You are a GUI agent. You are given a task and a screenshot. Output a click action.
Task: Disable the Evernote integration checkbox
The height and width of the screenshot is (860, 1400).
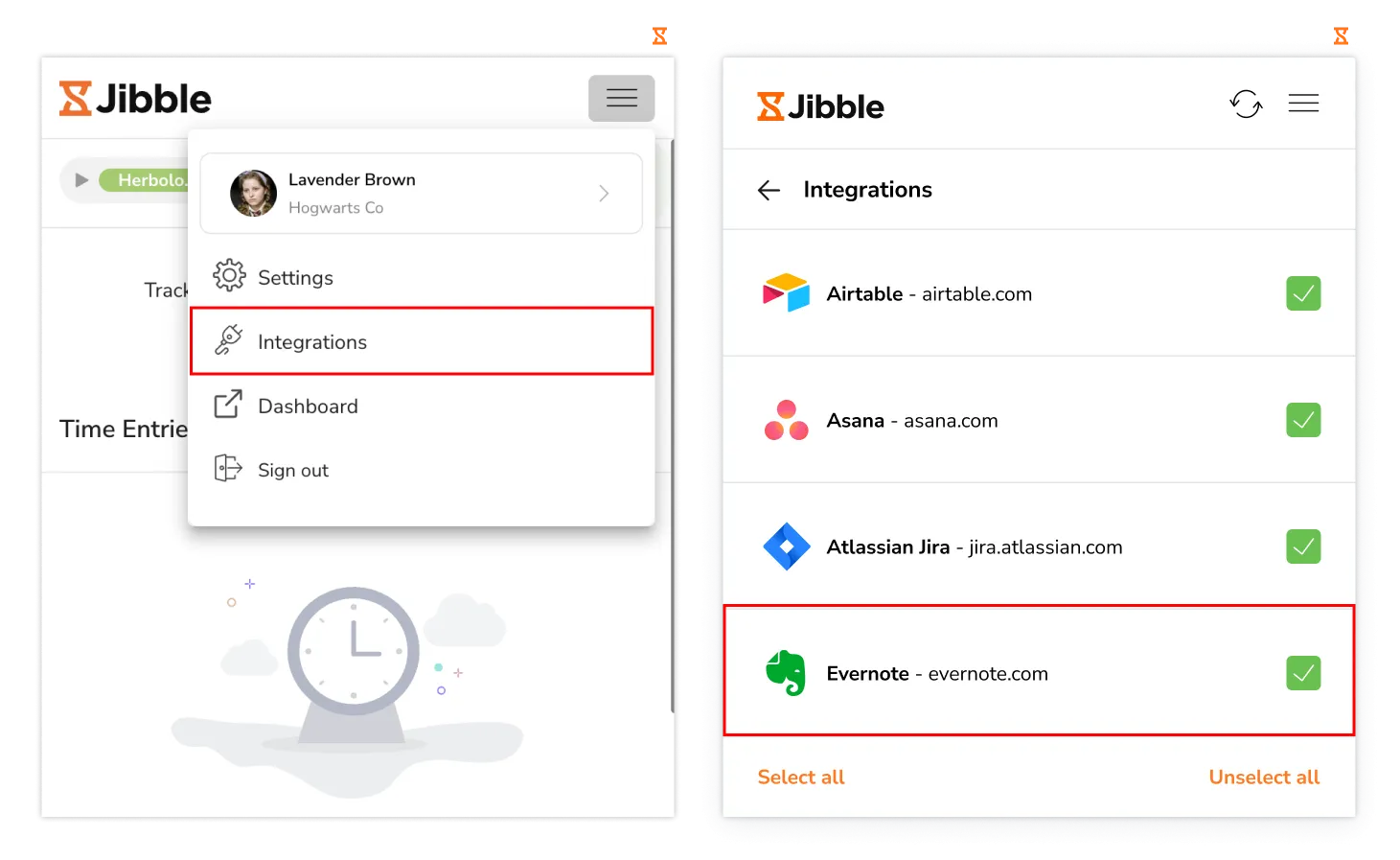tap(1303, 673)
